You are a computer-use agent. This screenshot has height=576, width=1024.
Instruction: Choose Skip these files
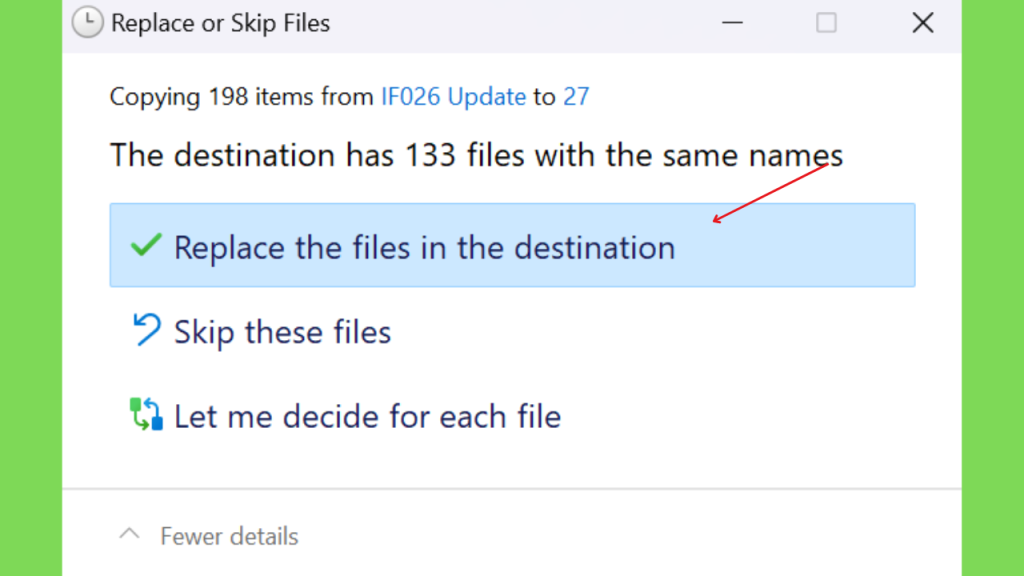[x=282, y=332]
